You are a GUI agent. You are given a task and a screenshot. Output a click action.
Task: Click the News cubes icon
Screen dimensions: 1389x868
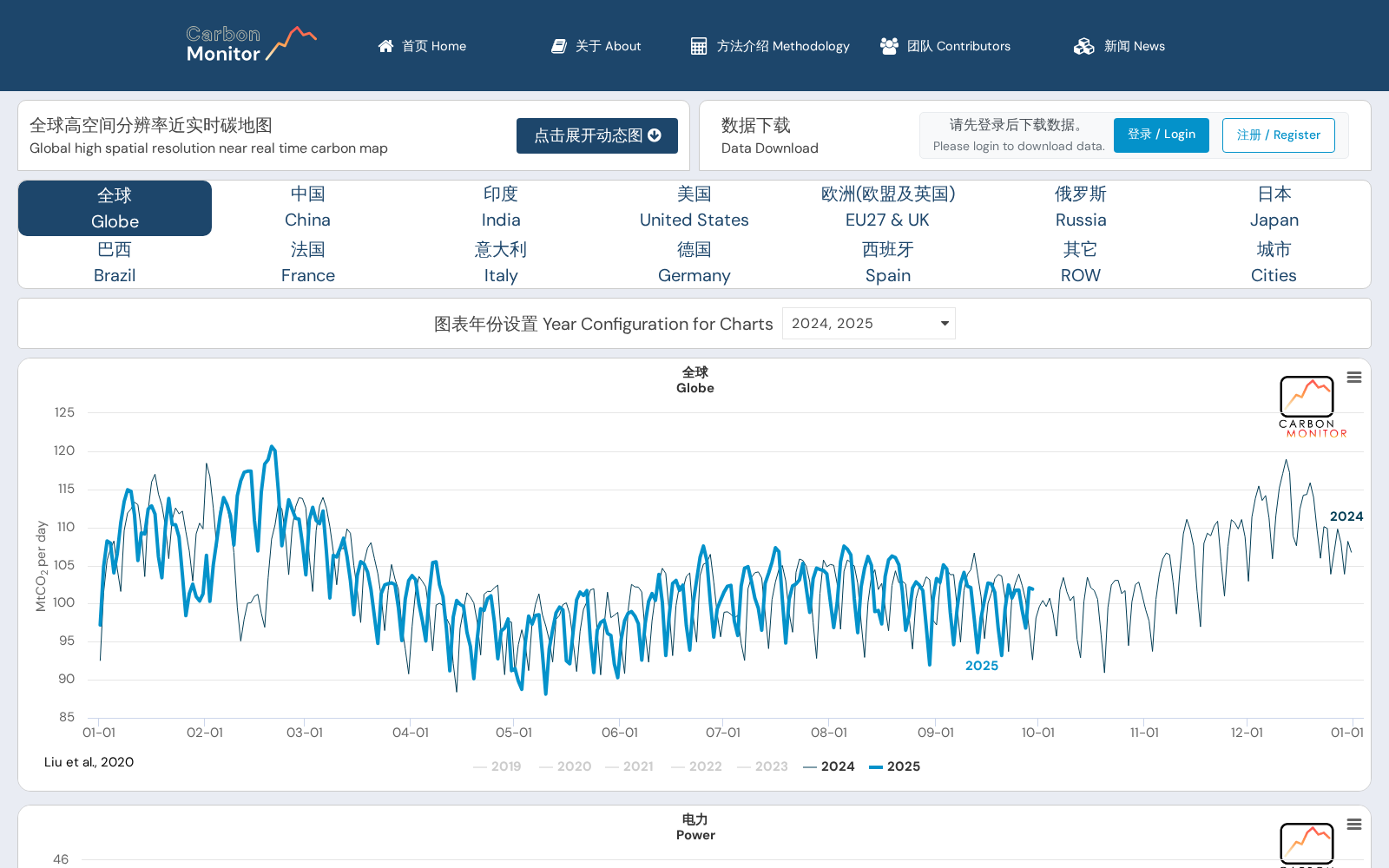pos(1083,46)
